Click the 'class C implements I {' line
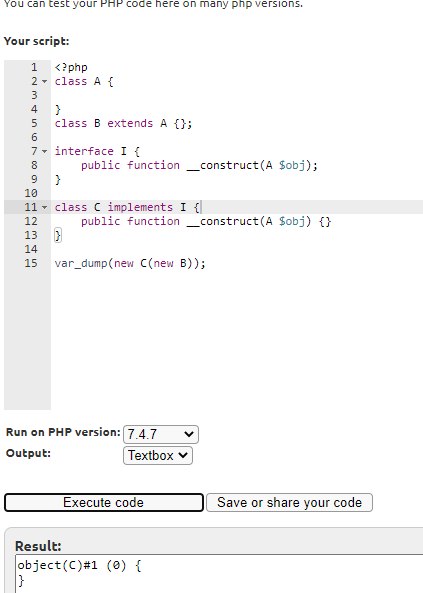This screenshot has height=593, width=423. (127, 207)
